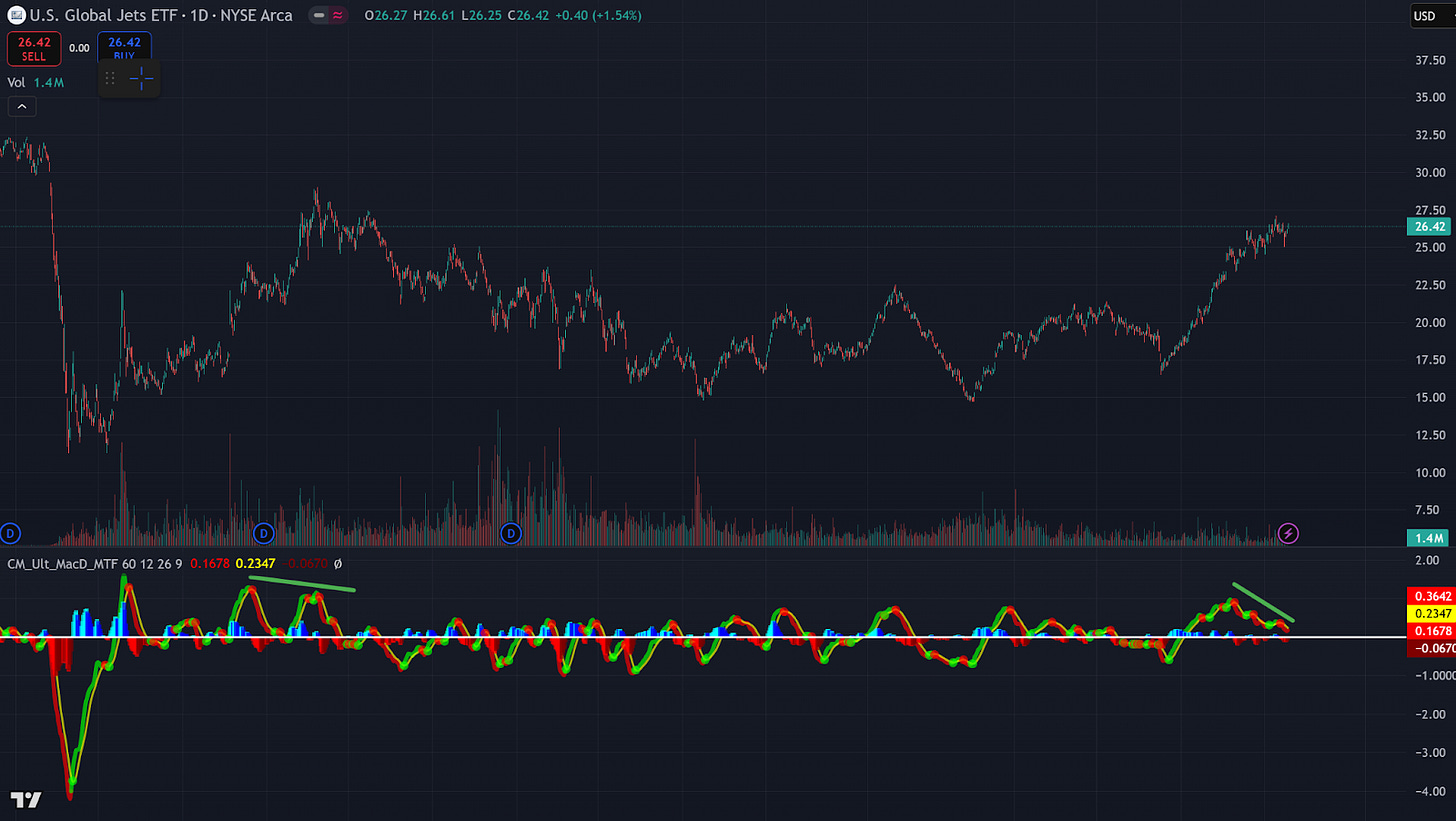1456x821 pixels.
Task: Click the TradingView logo in the bottom corner
Action: (26, 799)
